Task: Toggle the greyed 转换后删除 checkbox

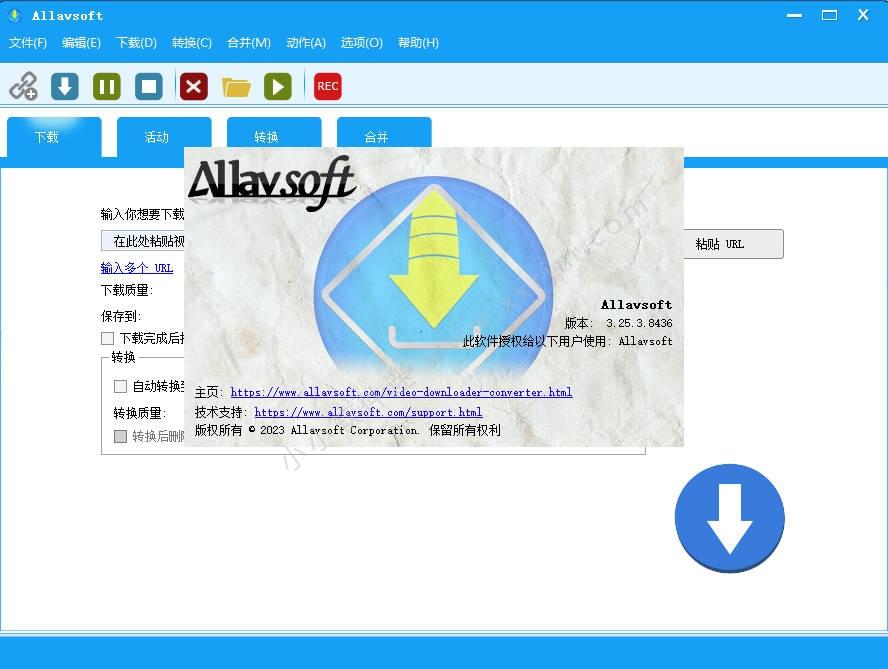Action: click(x=120, y=436)
